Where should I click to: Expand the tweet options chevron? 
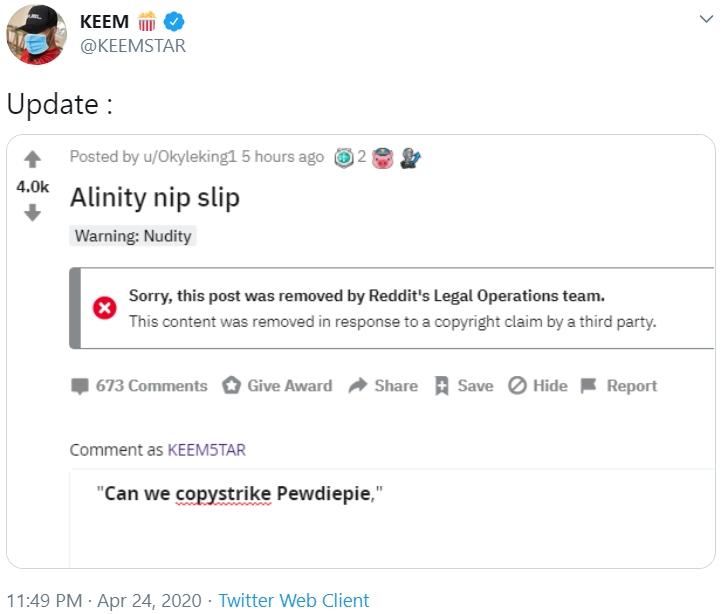click(707, 20)
